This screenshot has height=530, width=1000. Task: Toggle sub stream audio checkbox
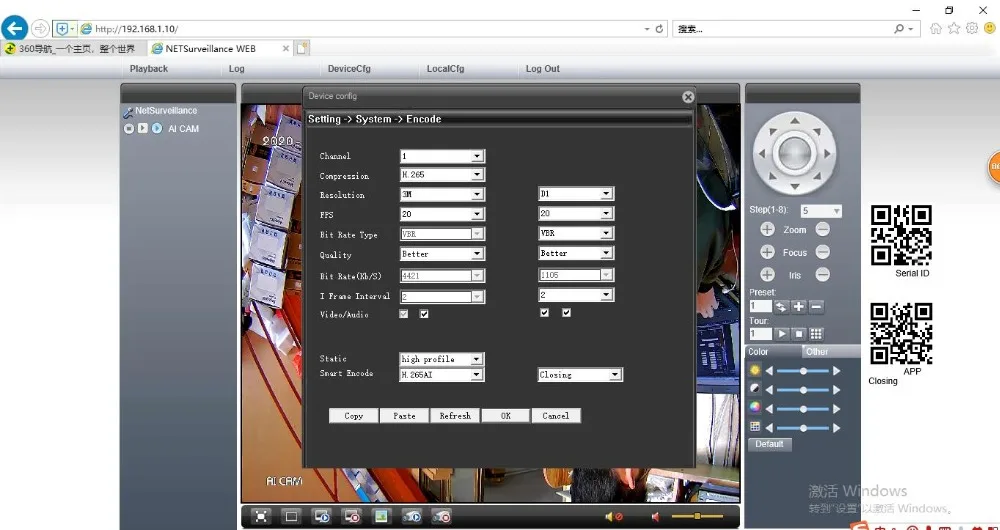tap(566, 314)
